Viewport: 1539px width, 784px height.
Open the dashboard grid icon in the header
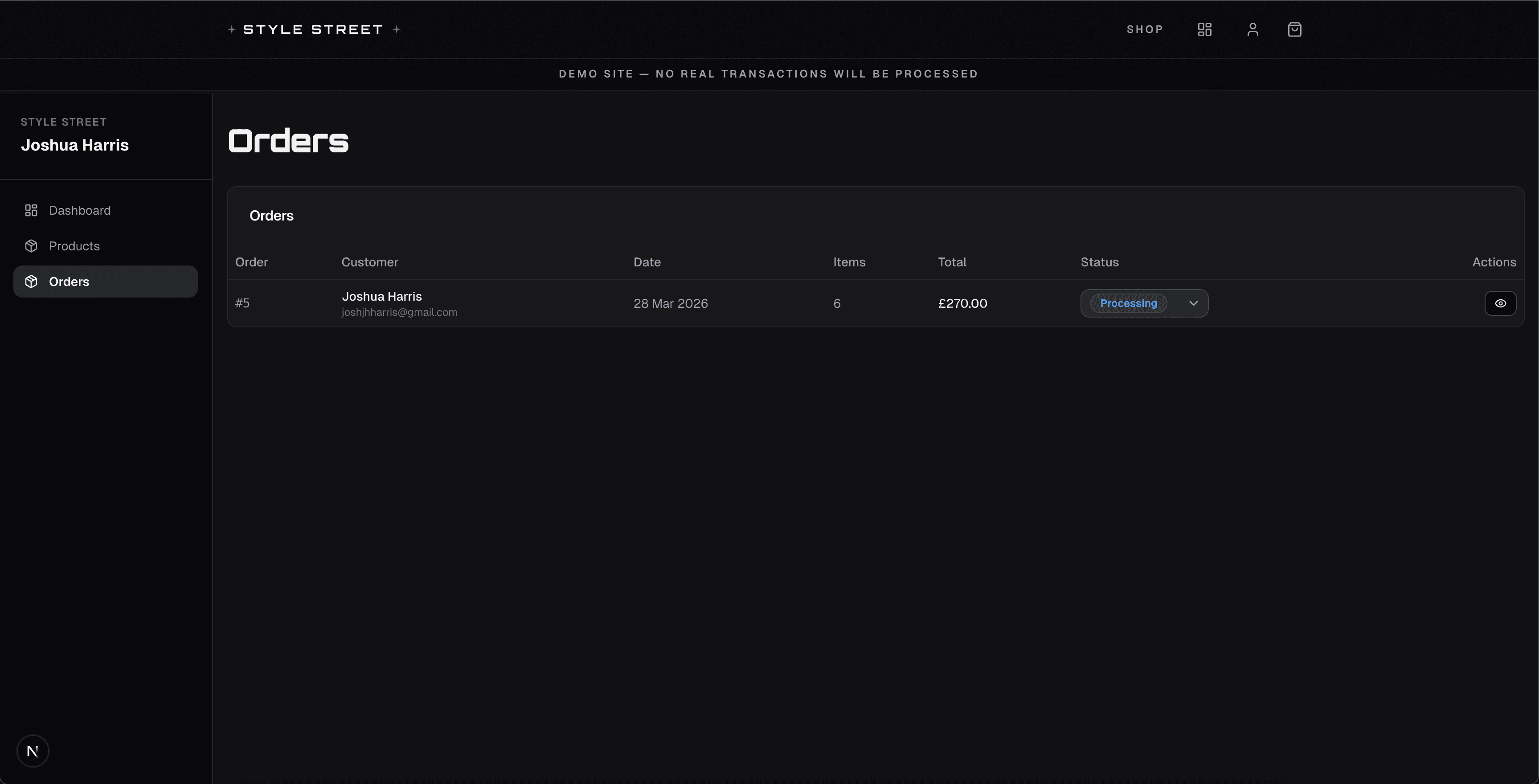pyautogui.click(x=1204, y=29)
